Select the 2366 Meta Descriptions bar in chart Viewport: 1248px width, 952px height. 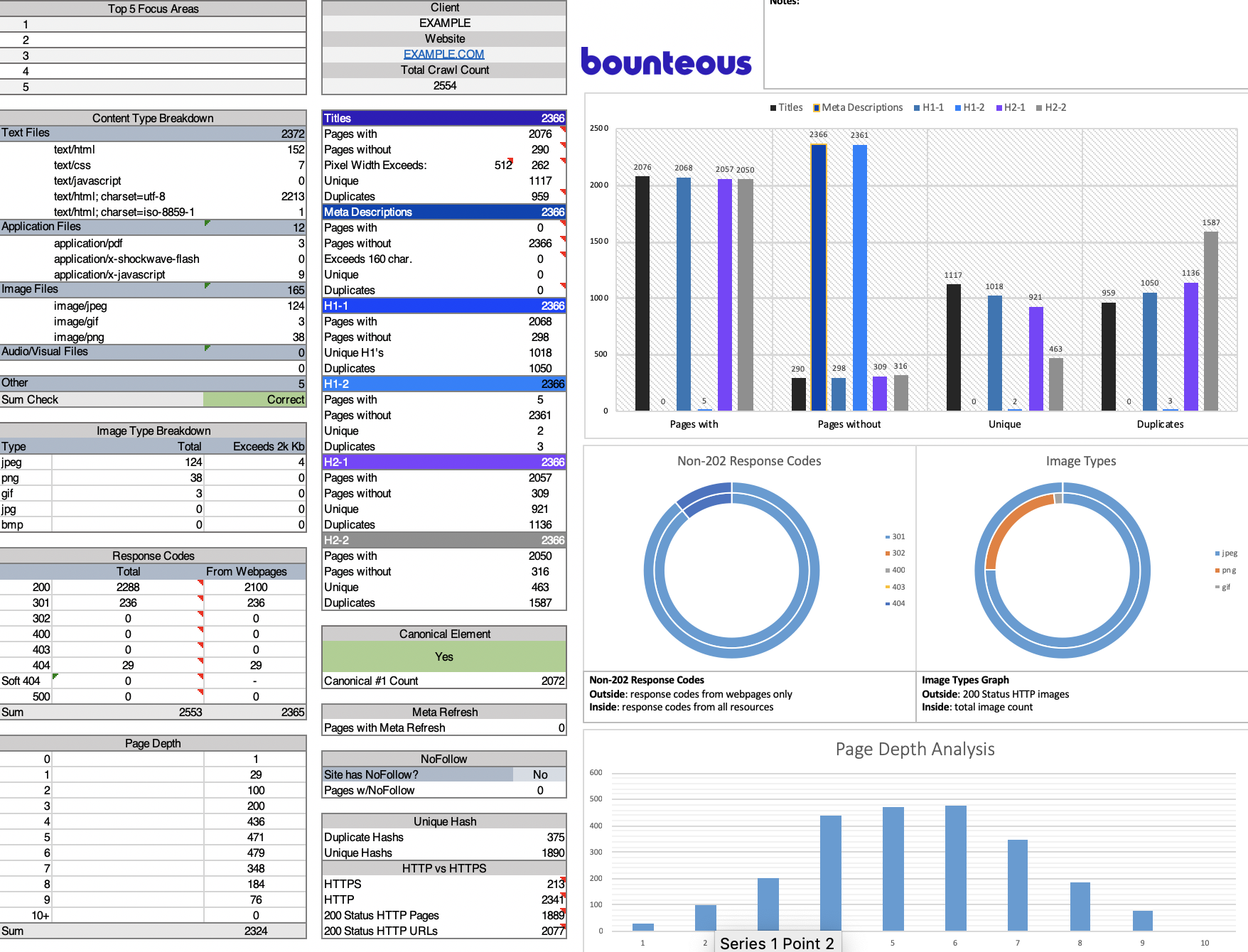coord(819,277)
